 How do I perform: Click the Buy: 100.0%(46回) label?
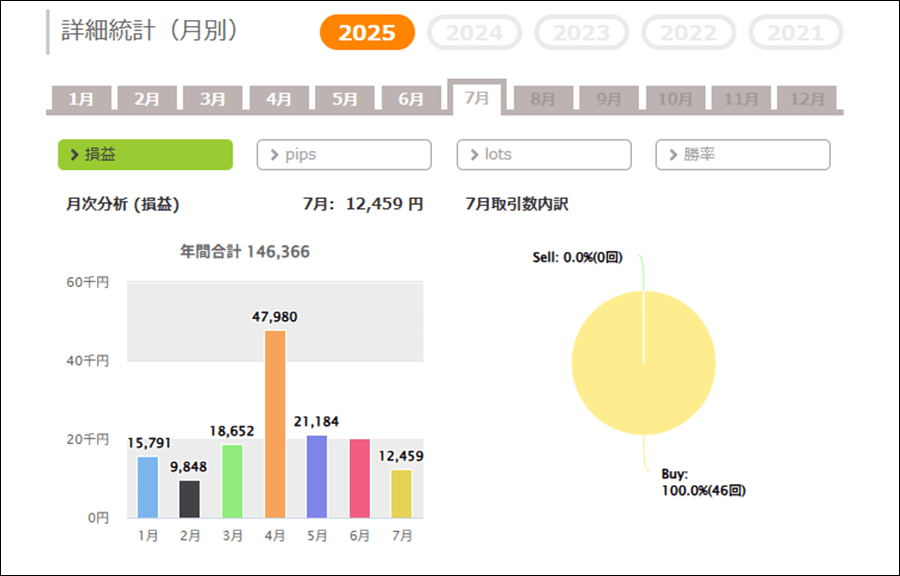pyautogui.click(x=704, y=482)
